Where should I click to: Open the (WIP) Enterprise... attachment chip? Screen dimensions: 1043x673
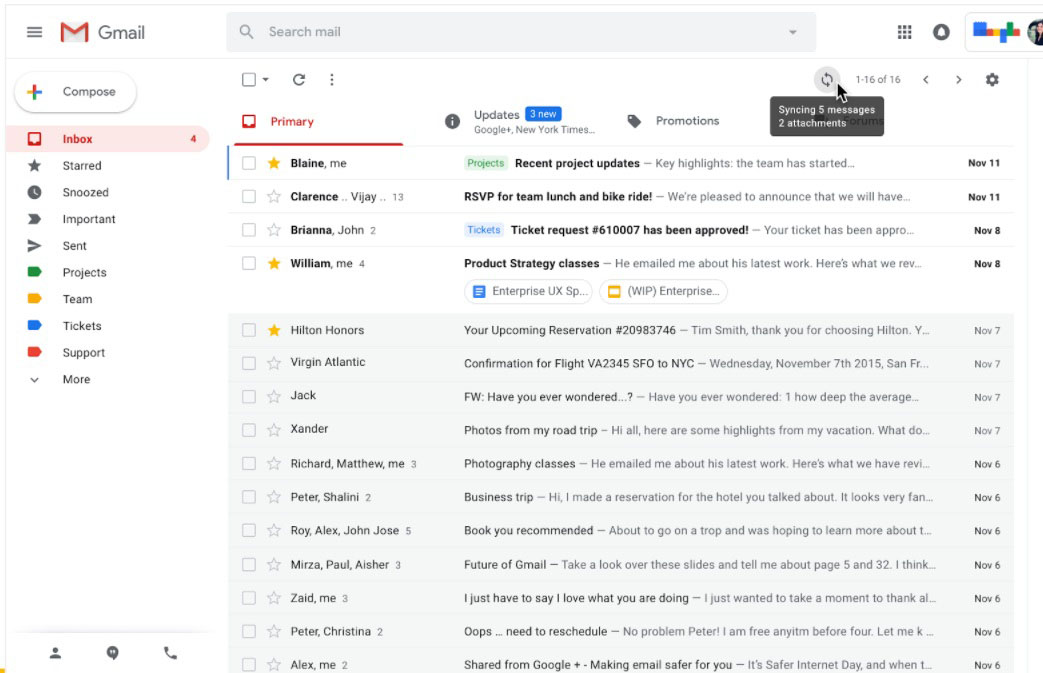click(663, 291)
